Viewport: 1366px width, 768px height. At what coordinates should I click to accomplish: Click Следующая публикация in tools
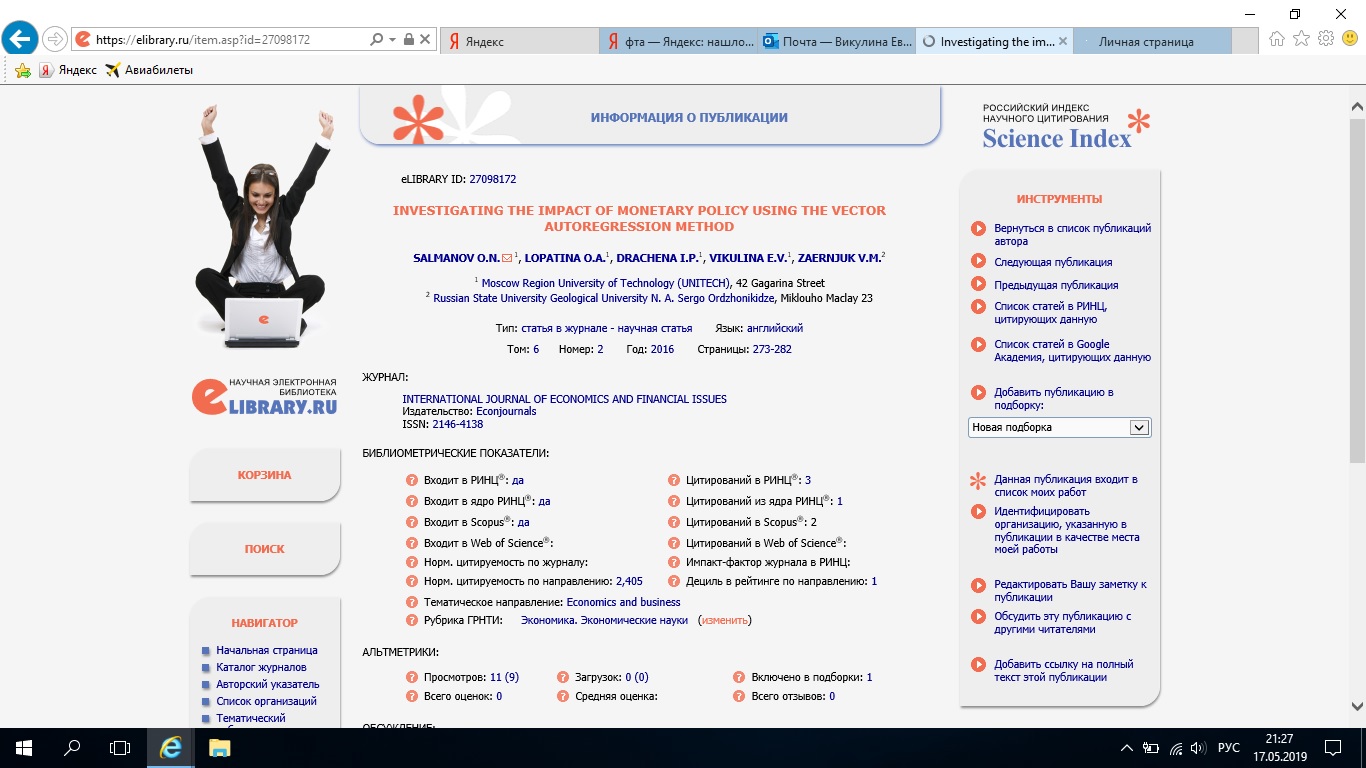coord(1053,262)
